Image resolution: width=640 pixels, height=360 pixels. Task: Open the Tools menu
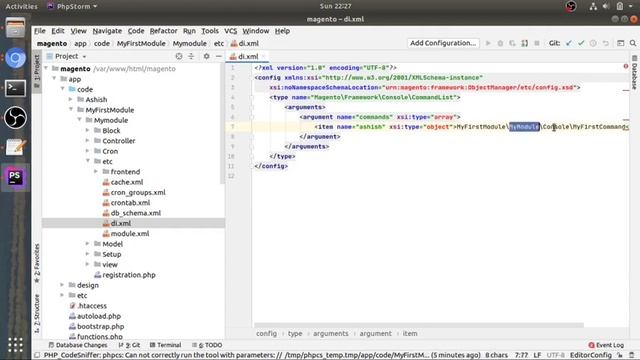tap(210, 31)
